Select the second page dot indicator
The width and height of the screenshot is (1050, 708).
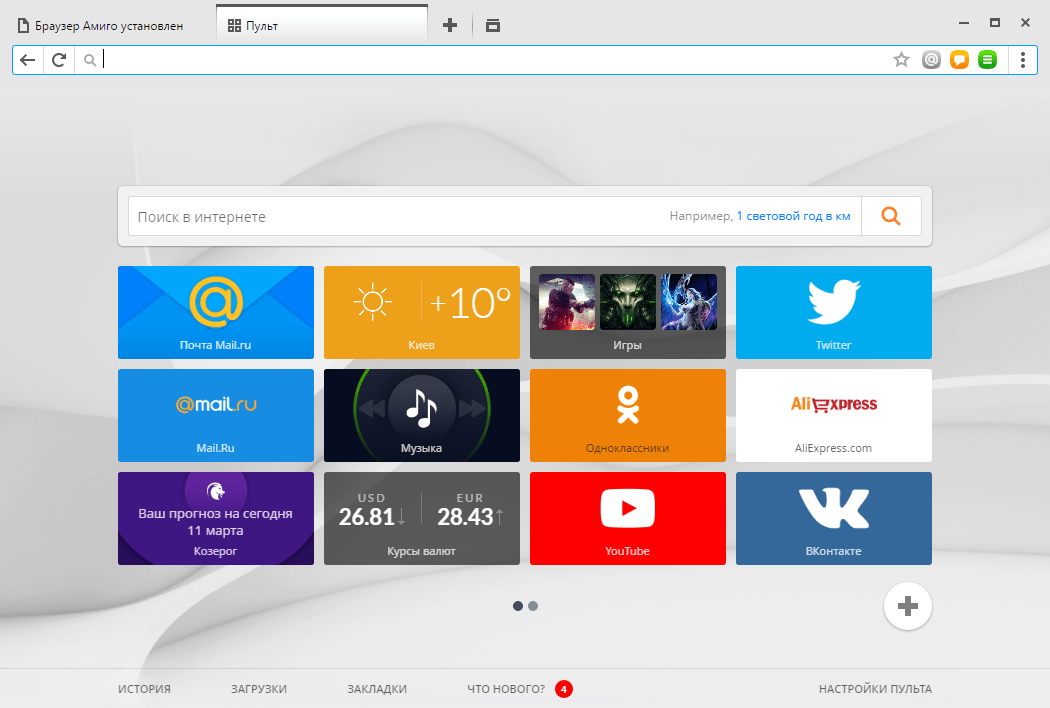(533, 606)
